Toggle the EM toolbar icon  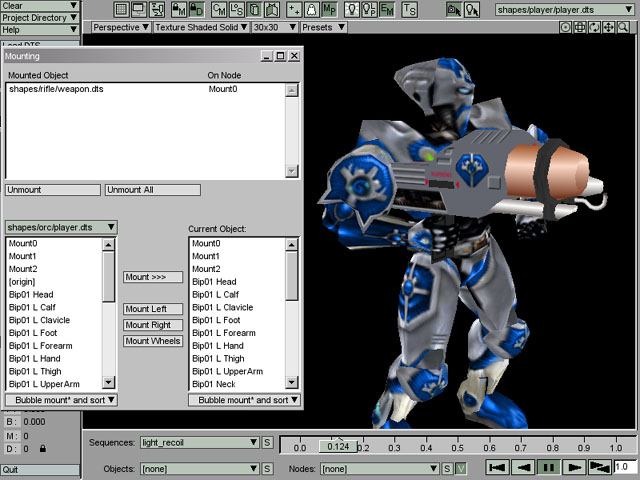coord(387,10)
